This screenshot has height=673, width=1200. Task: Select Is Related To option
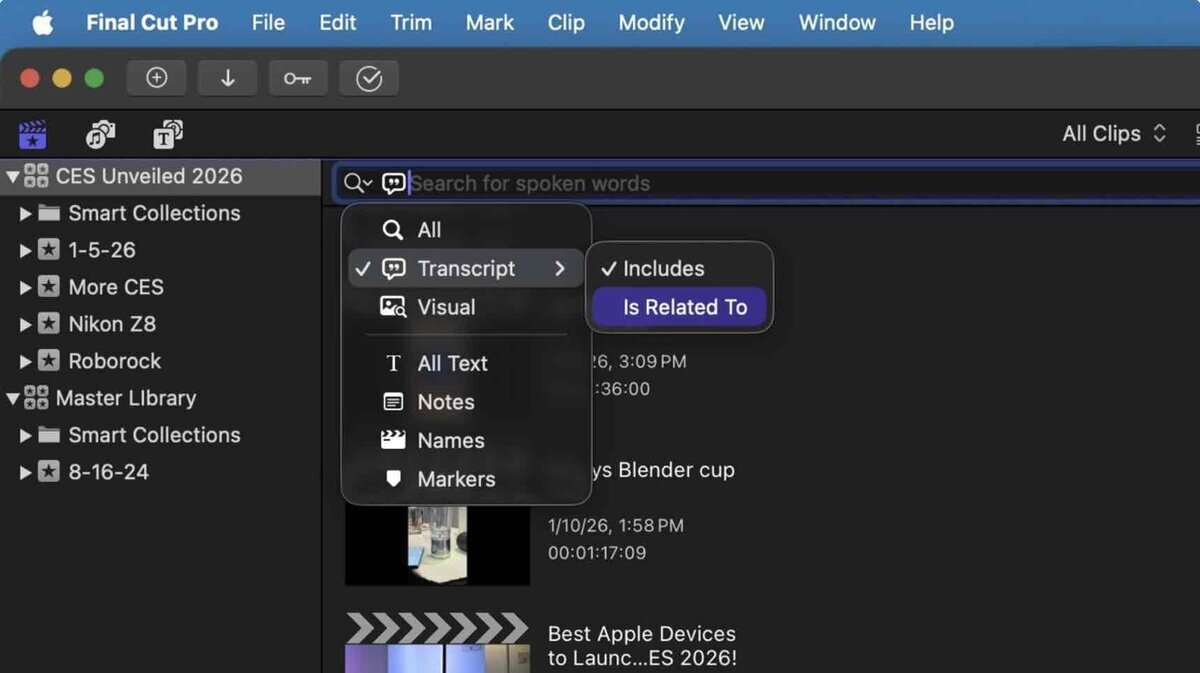(x=679, y=307)
